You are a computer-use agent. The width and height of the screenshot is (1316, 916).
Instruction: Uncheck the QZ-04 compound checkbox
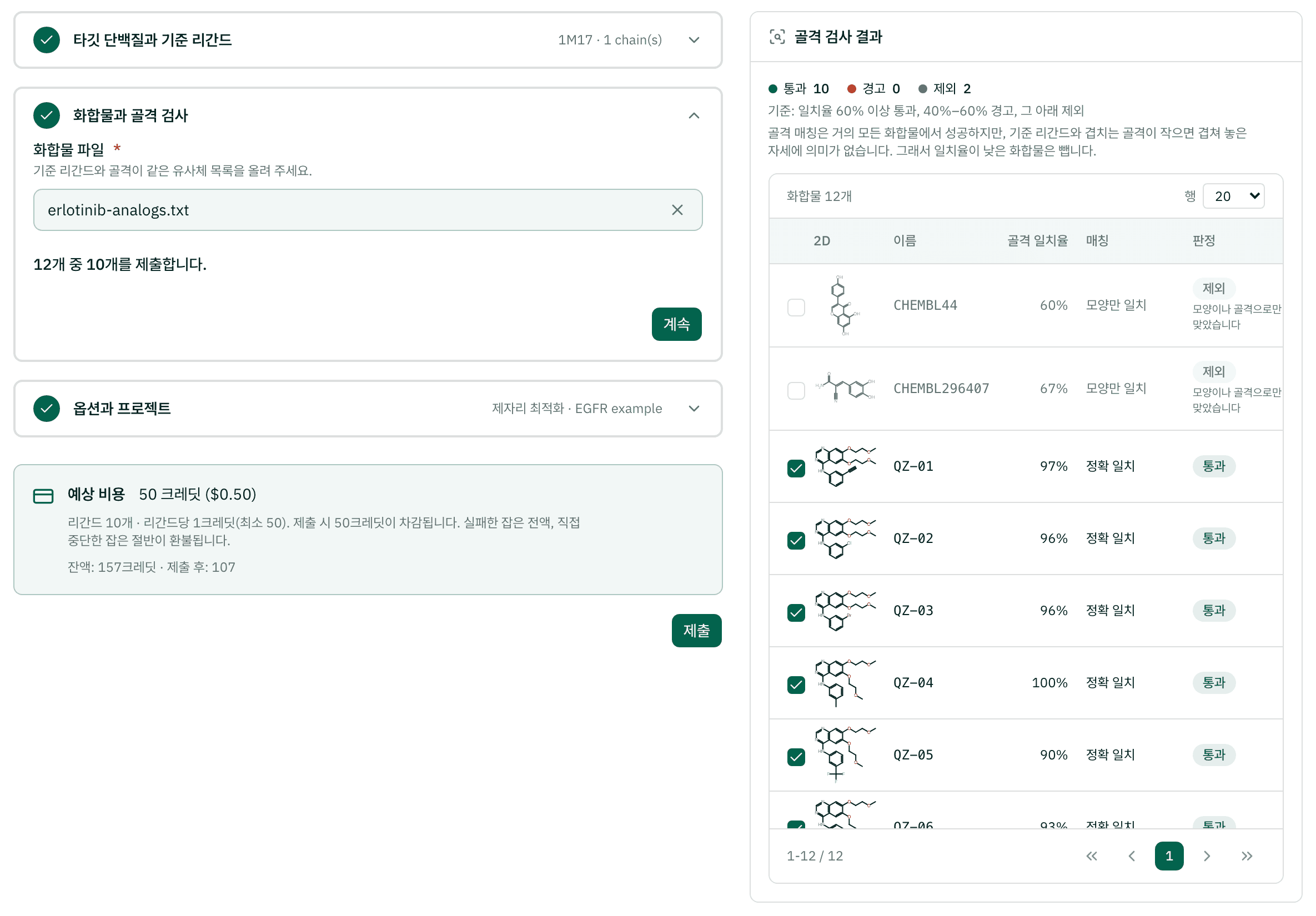(796, 685)
